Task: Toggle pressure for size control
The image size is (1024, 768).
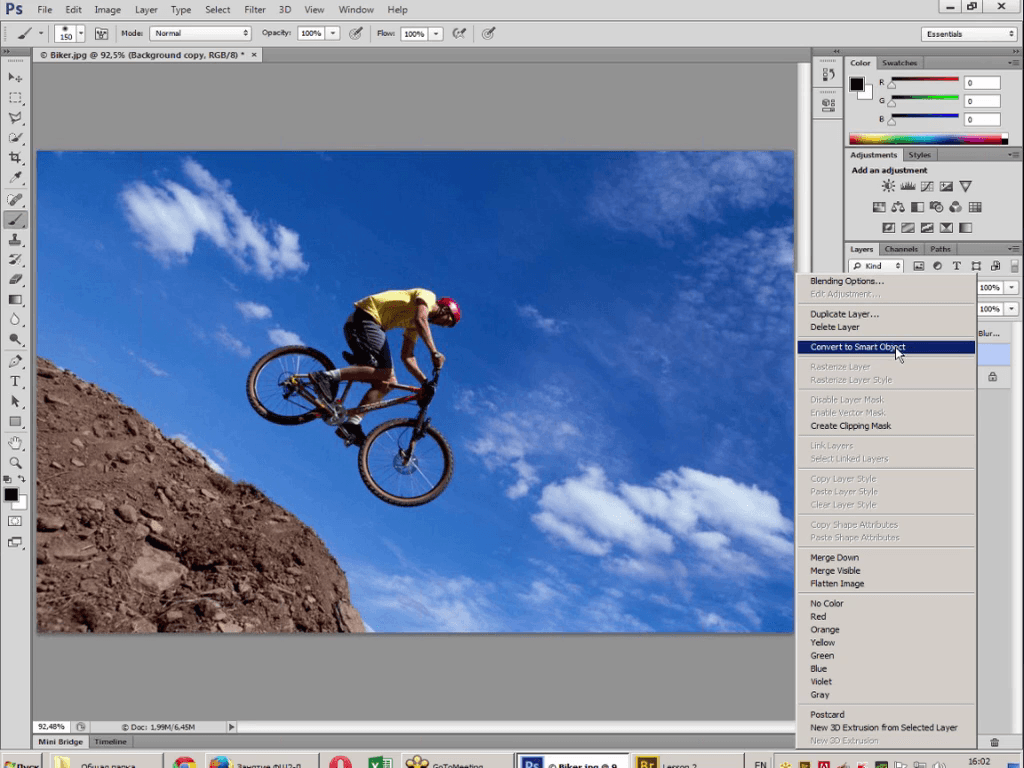Action: (x=488, y=33)
